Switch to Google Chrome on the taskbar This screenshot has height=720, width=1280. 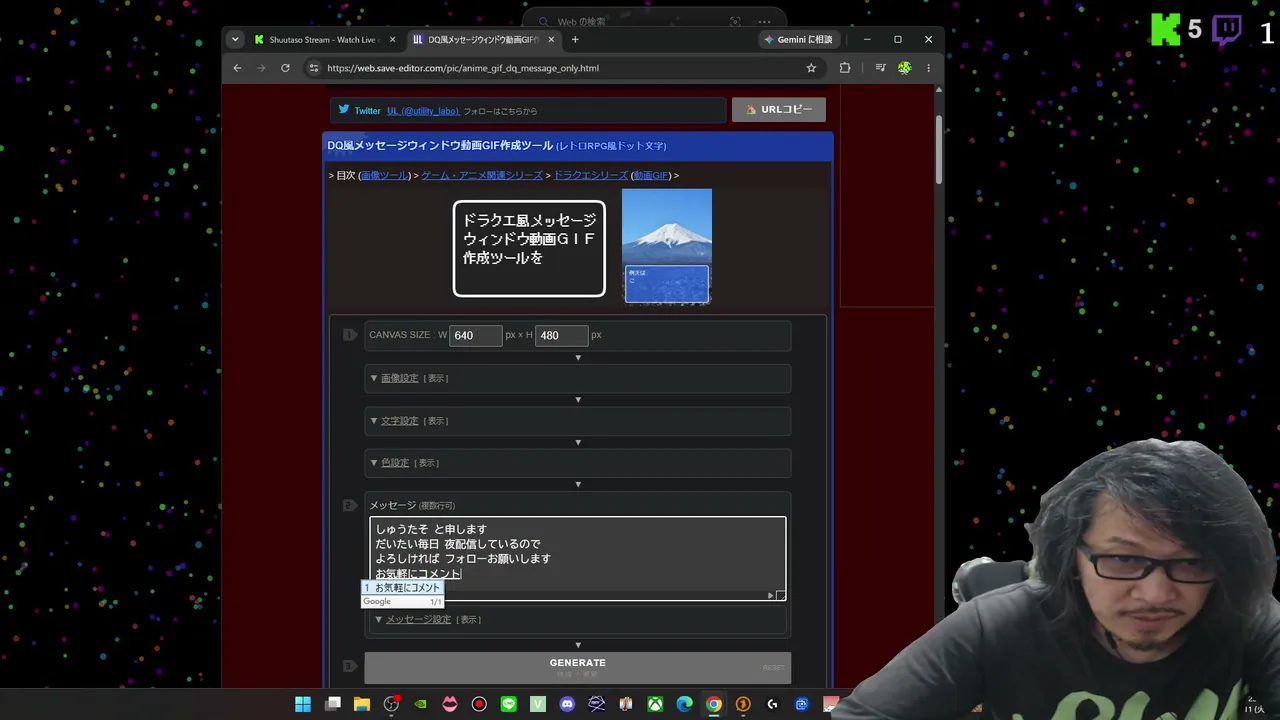click(x=713, y=704)
